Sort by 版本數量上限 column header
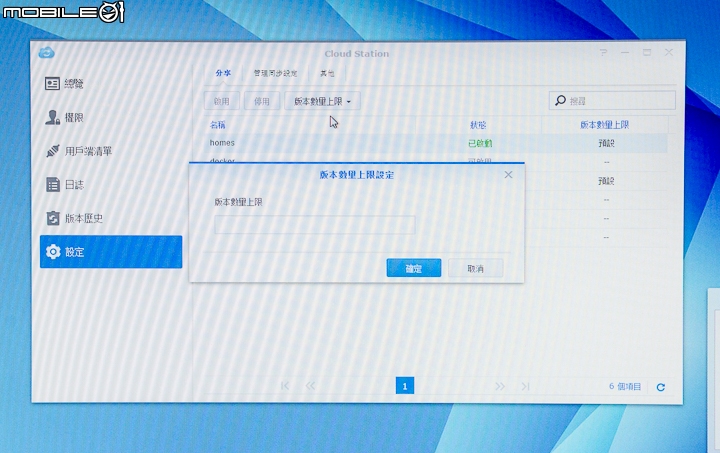 pos(605,124)
